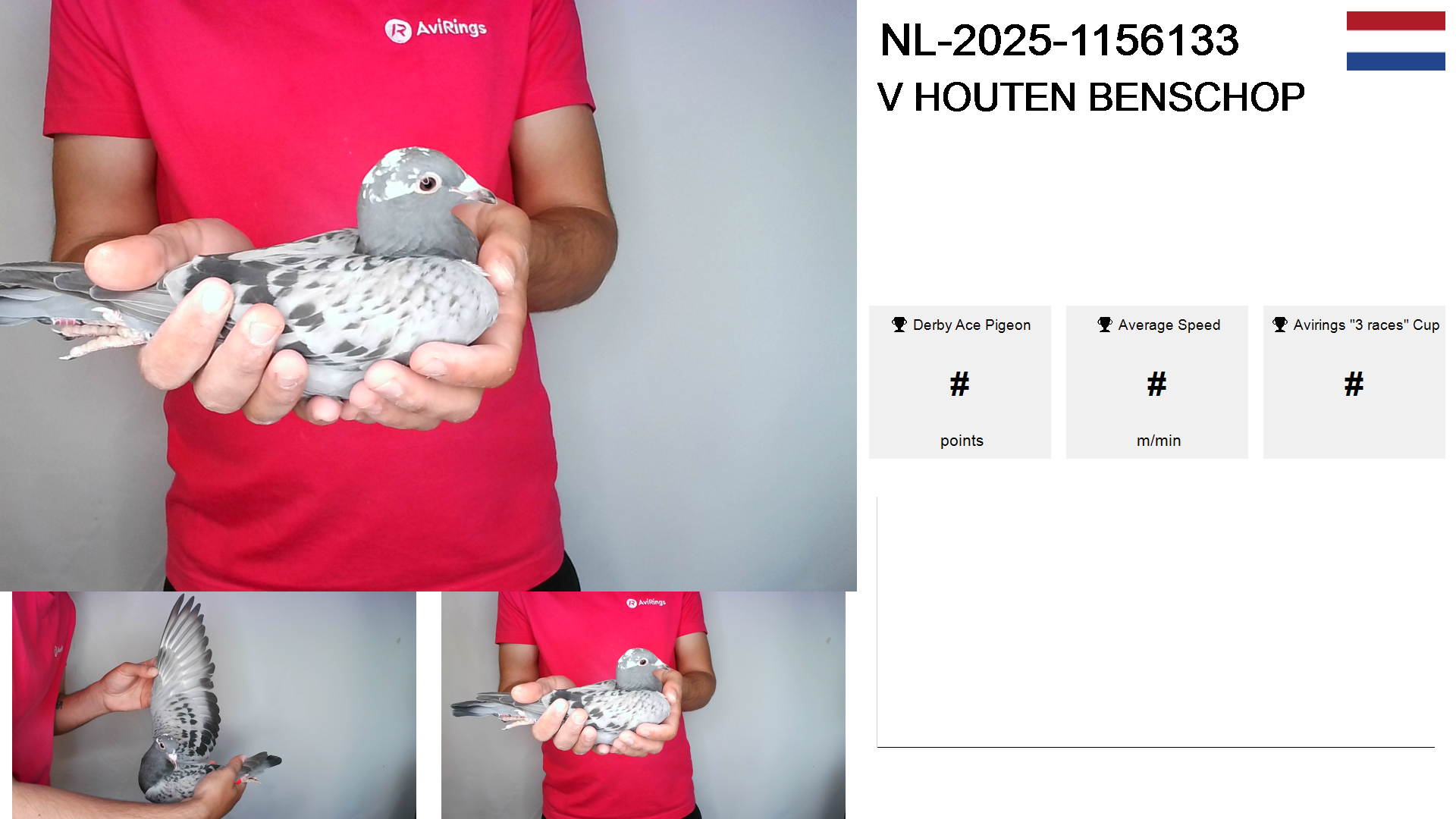
Task: Click the hash symbol under the 3 races Cup
Action: tap(1354, 384)
